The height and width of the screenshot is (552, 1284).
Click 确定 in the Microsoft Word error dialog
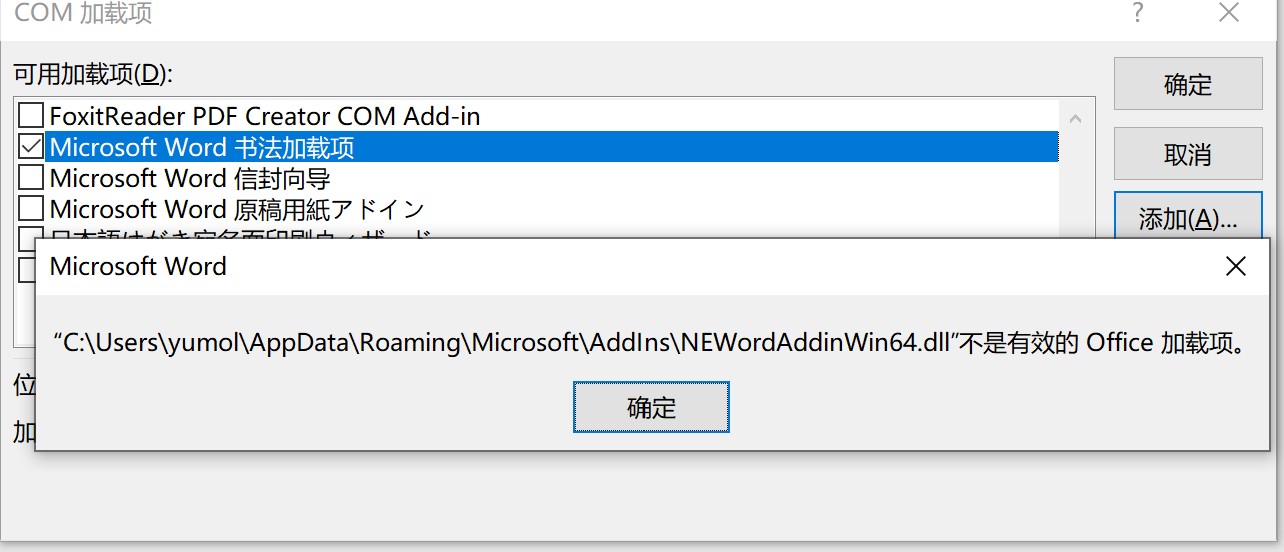pyautogui.click(x=651, y=407)
